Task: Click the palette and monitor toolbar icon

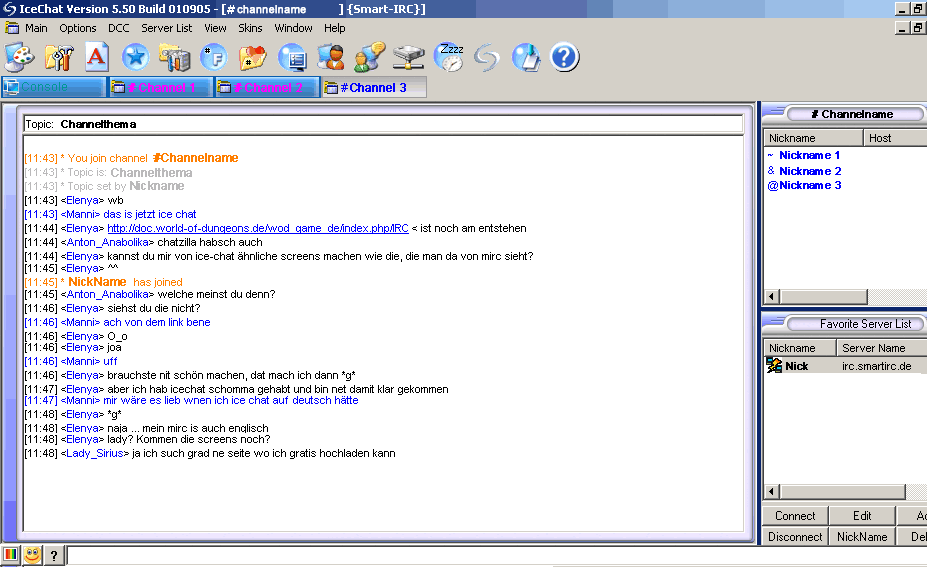Action: [x=19, y=57]
